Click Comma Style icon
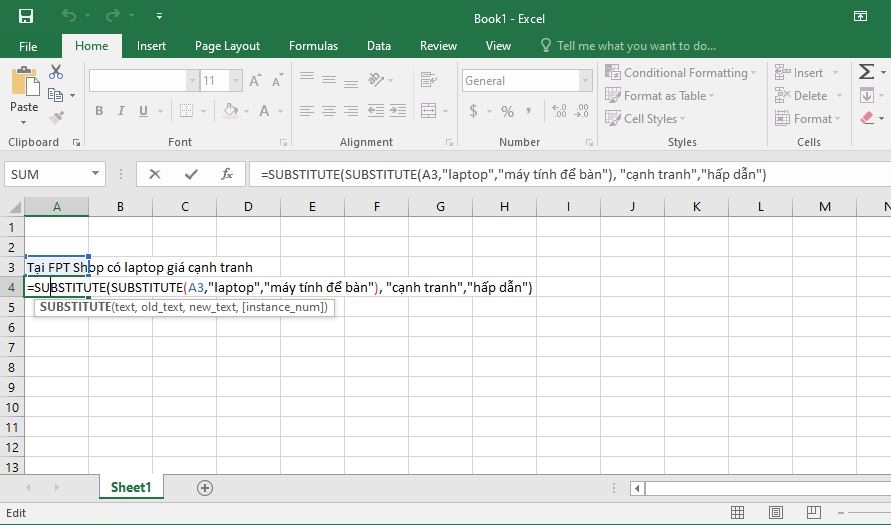The width and height of the screenshot is (891, 525). pyautogui.click(x=528, y=111)
